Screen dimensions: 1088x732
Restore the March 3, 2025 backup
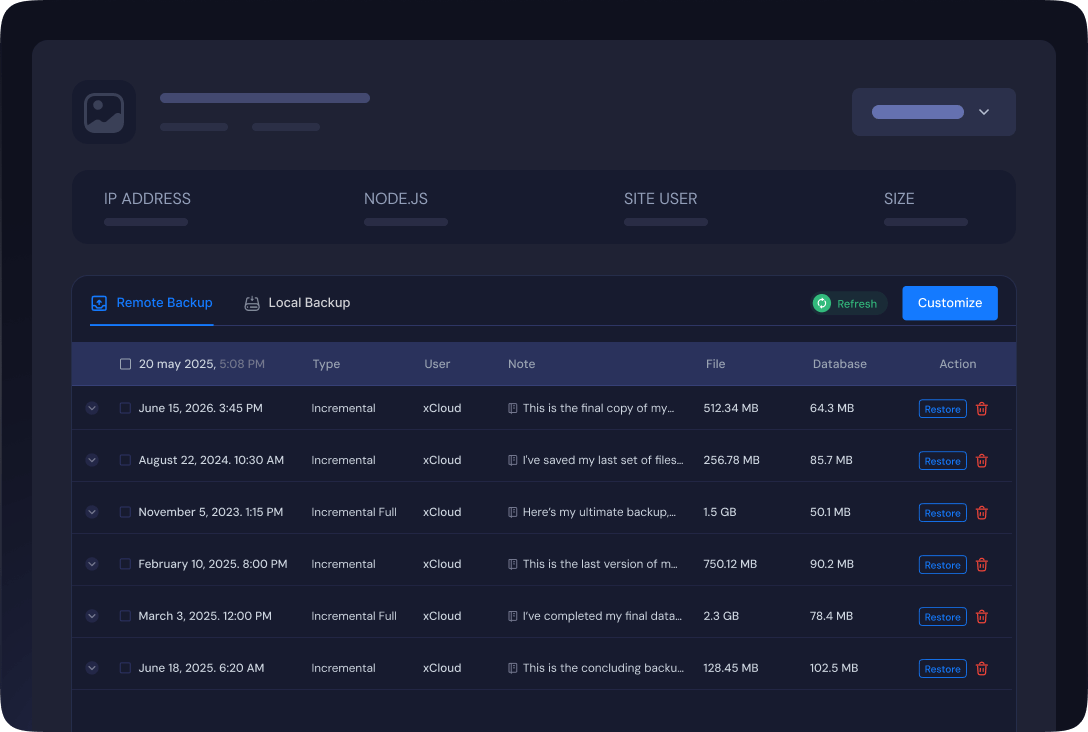(x=942, y=617)
